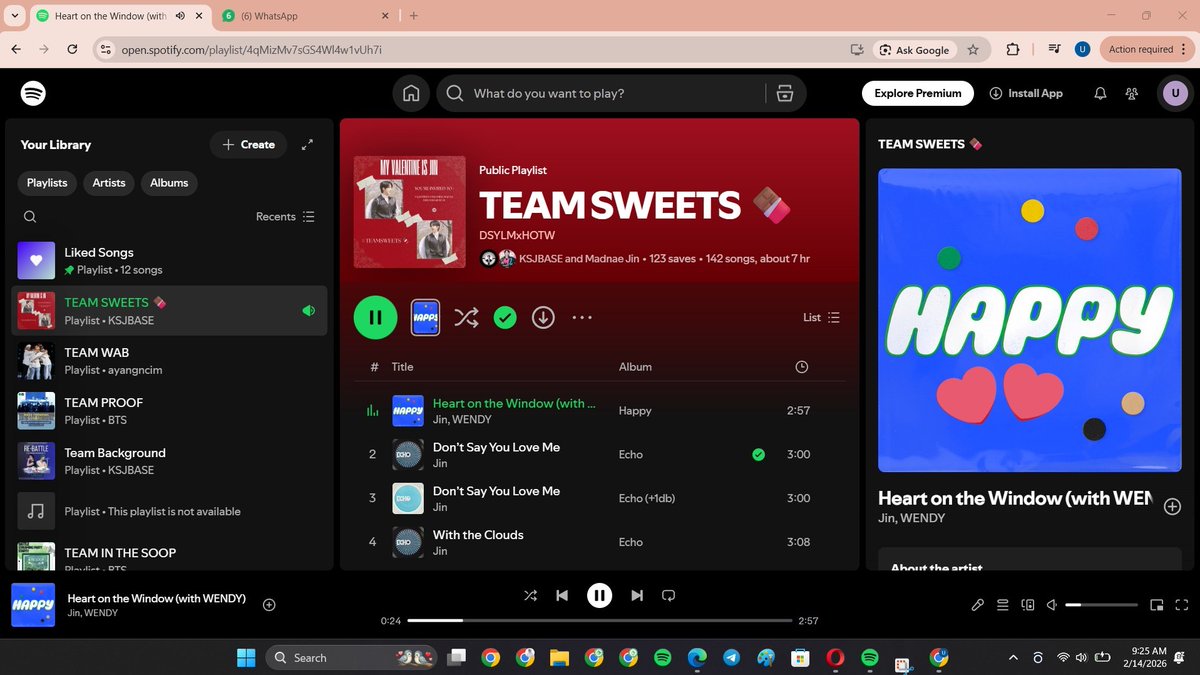Play Heart on the Window track row
This screenshot has width=1200, height=675.
click(x=599, y=410)
